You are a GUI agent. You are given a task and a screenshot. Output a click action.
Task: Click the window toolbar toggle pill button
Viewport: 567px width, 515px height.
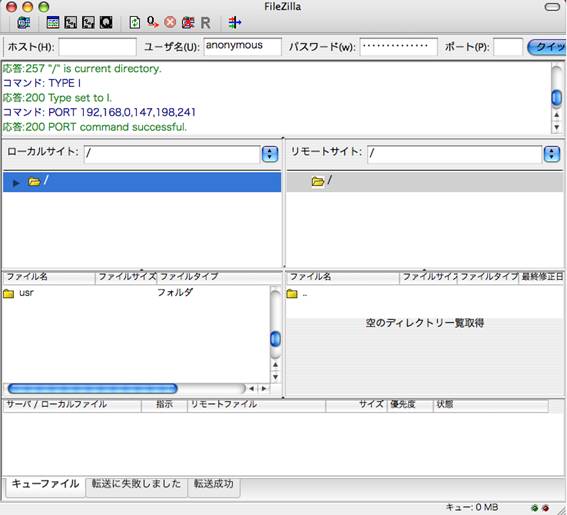coord(552,7)
